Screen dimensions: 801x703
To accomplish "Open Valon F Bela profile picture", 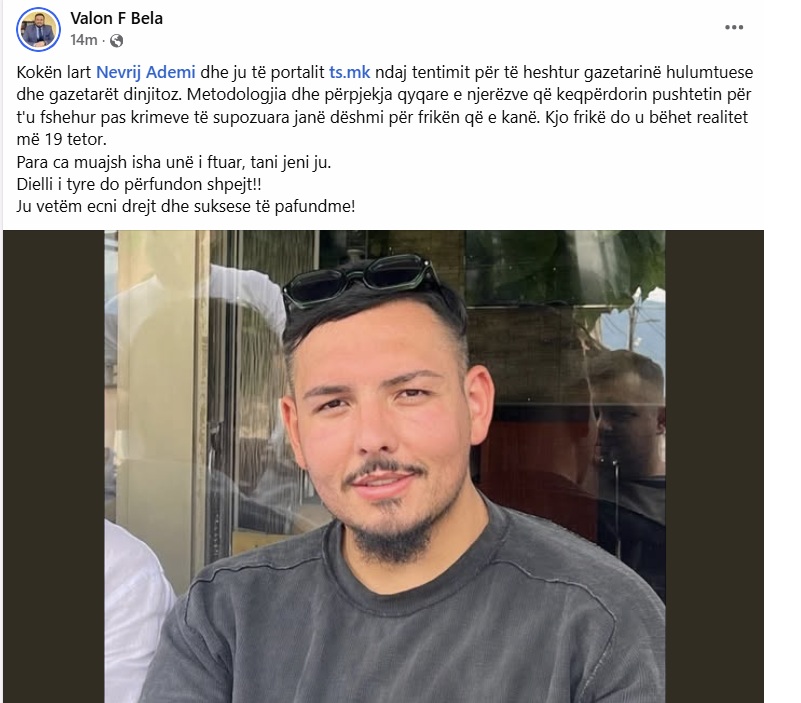I will tap(38, 29).
